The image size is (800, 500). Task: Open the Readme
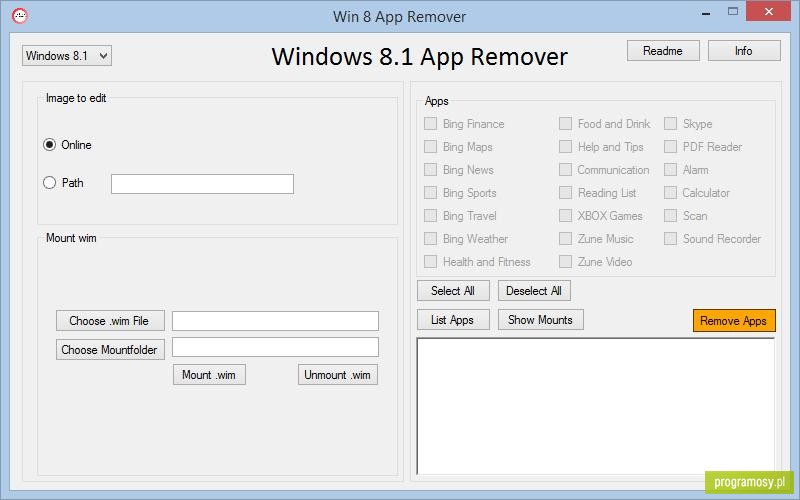click(663, 51)
